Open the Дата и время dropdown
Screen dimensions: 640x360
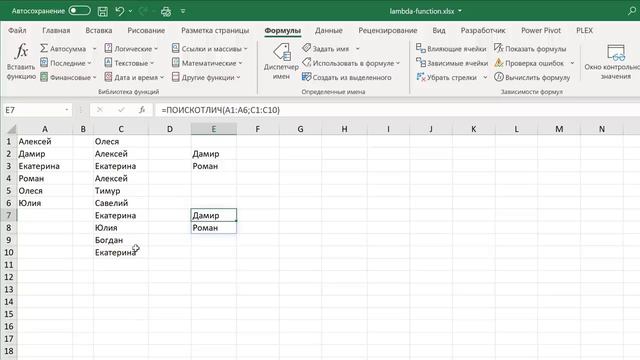(x=134, y=77)
